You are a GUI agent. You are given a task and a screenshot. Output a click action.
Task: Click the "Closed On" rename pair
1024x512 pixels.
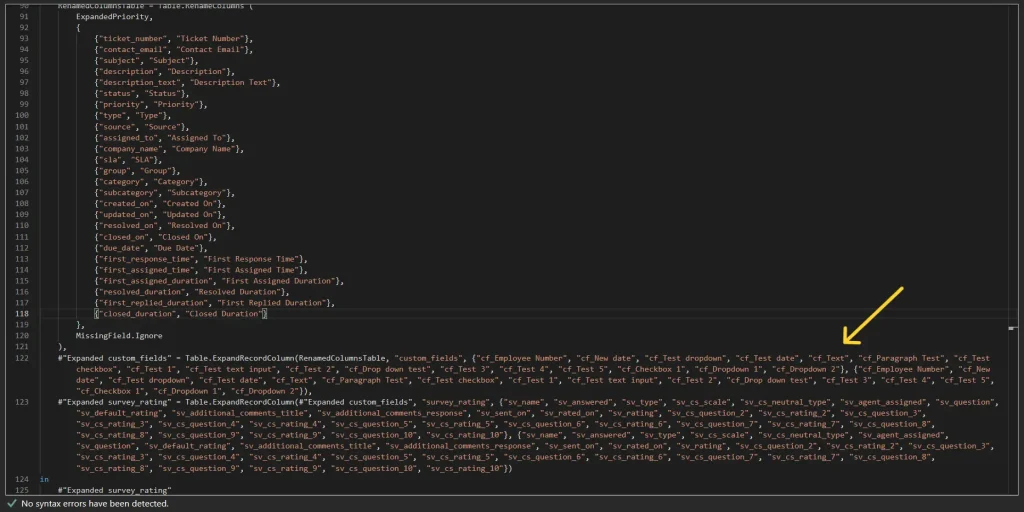[x=155, y=237]
